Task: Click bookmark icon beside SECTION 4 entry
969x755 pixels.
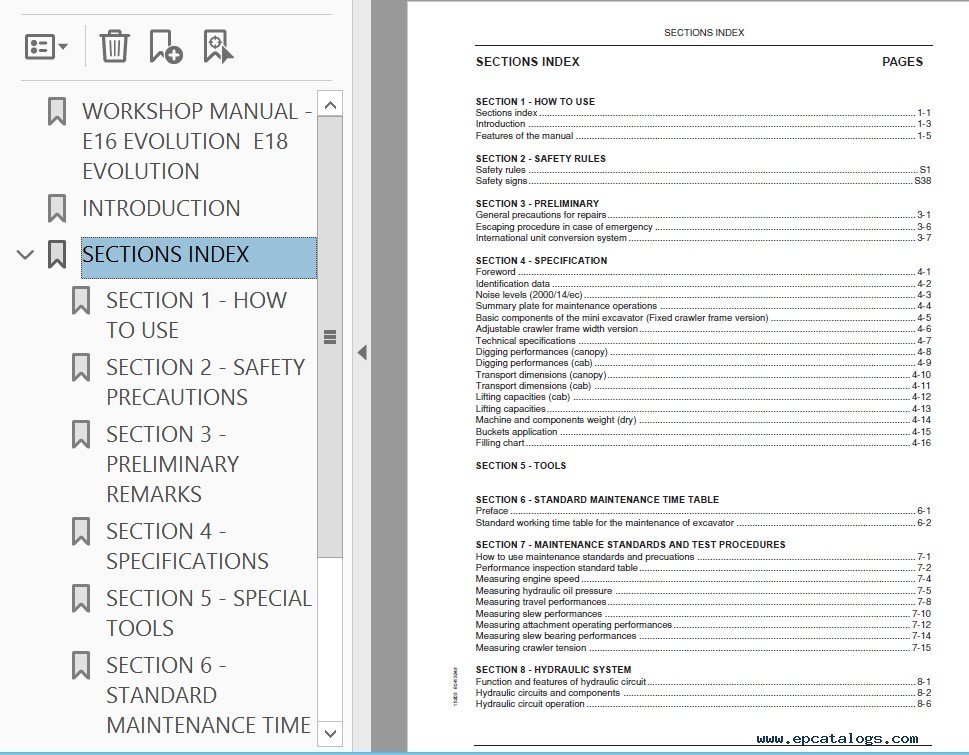Action: 81,531
